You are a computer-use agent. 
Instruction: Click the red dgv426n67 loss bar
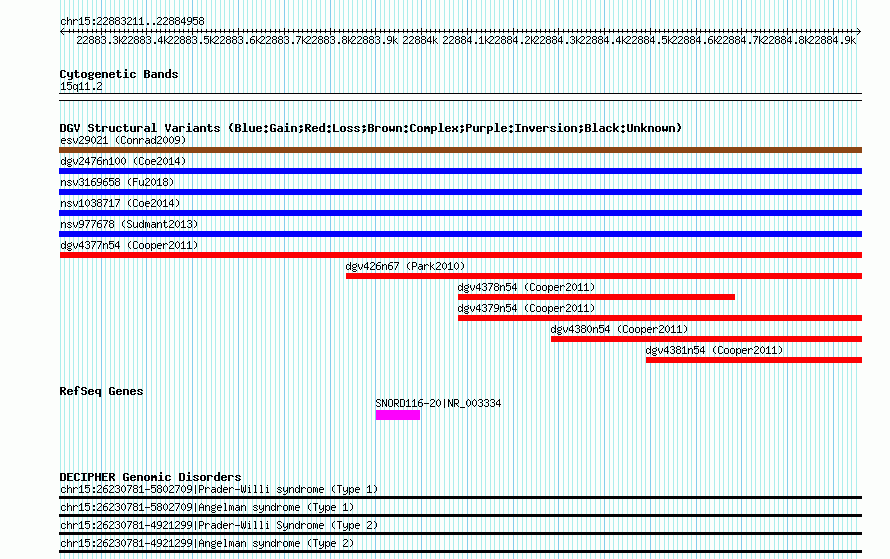604,276
